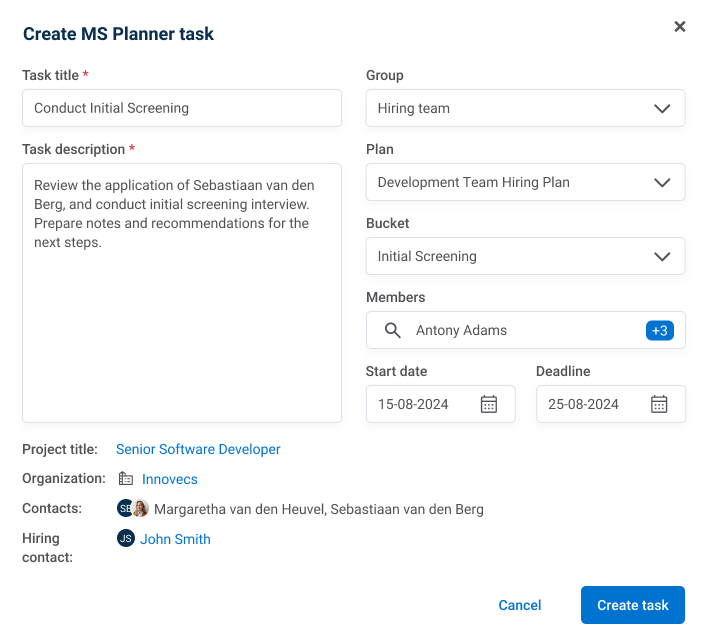Viewport: 703px width, 639px height.
Task: Click the search magnifier in Members field
Action: (393, 330)
